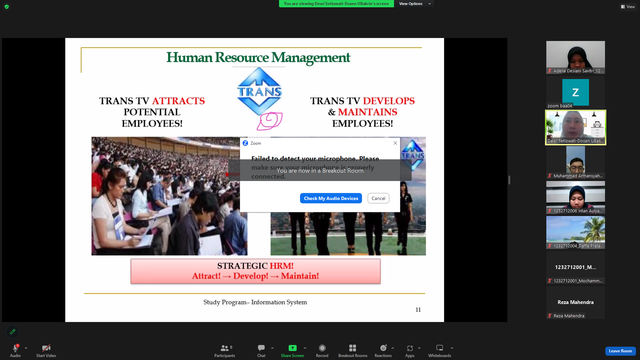Select the Reza Mahendra participant tile
The height and width of the screenshot is (360, 640).
pyautogui.click(x=576, y=302)
